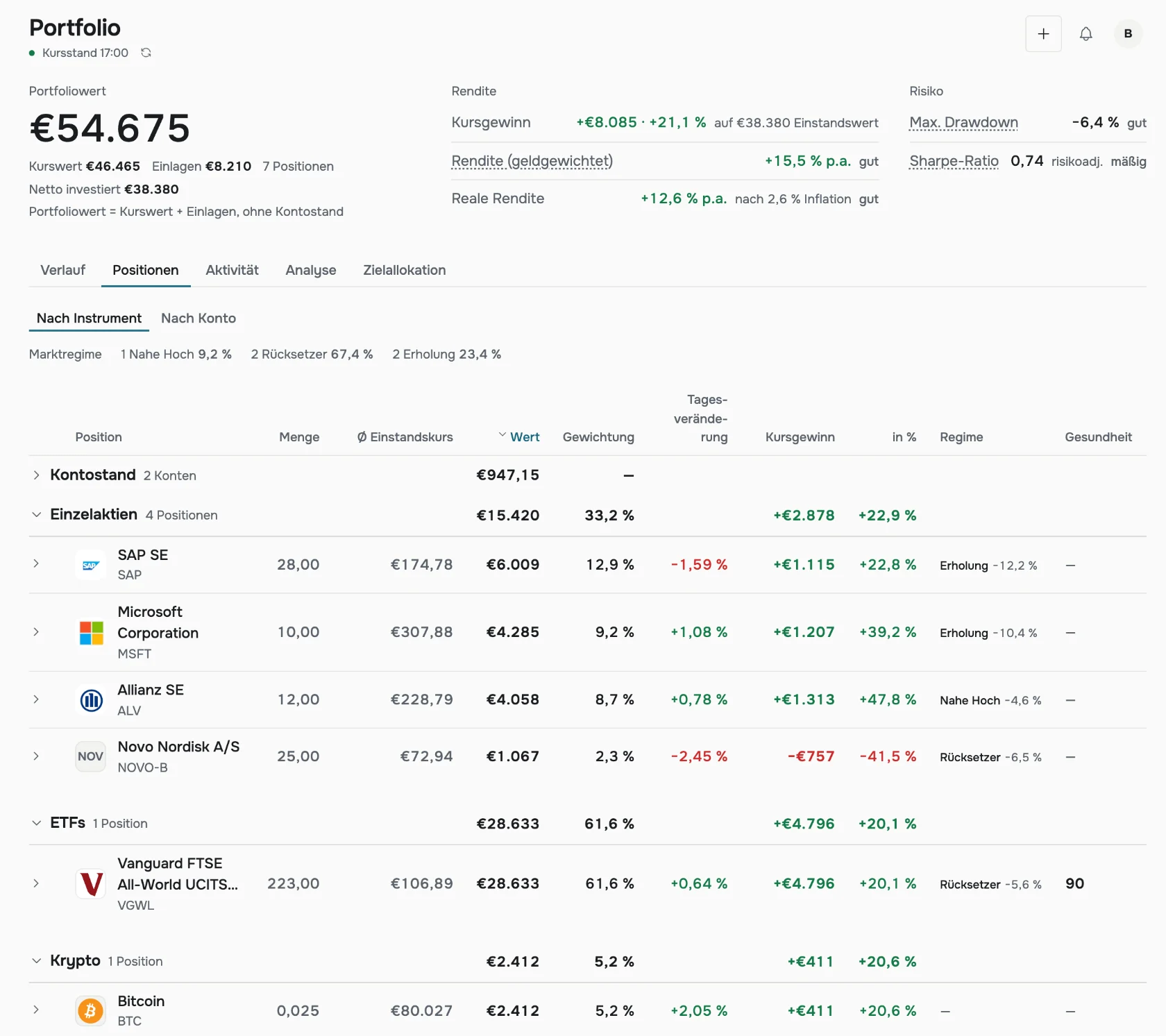Viewport: 1166px width, 1036px height.
Task: Expand the Vanguard FTSE row
Action: click(36, 883)
